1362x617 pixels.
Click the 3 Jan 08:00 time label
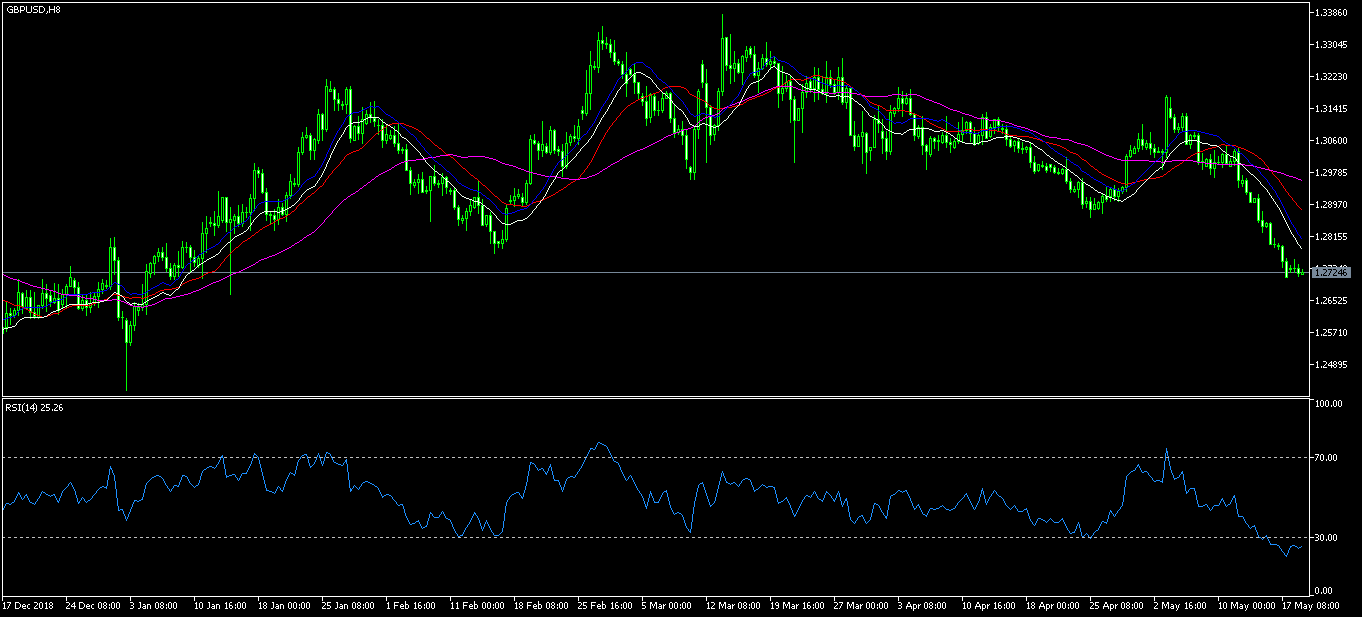156,606
